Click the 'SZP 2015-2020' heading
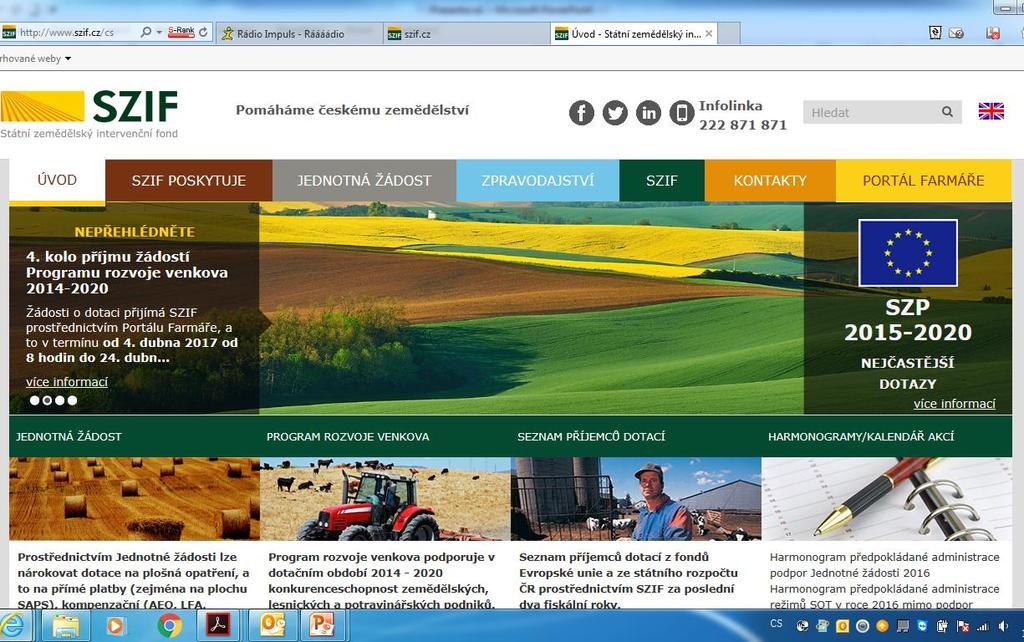 click(908, 320)
